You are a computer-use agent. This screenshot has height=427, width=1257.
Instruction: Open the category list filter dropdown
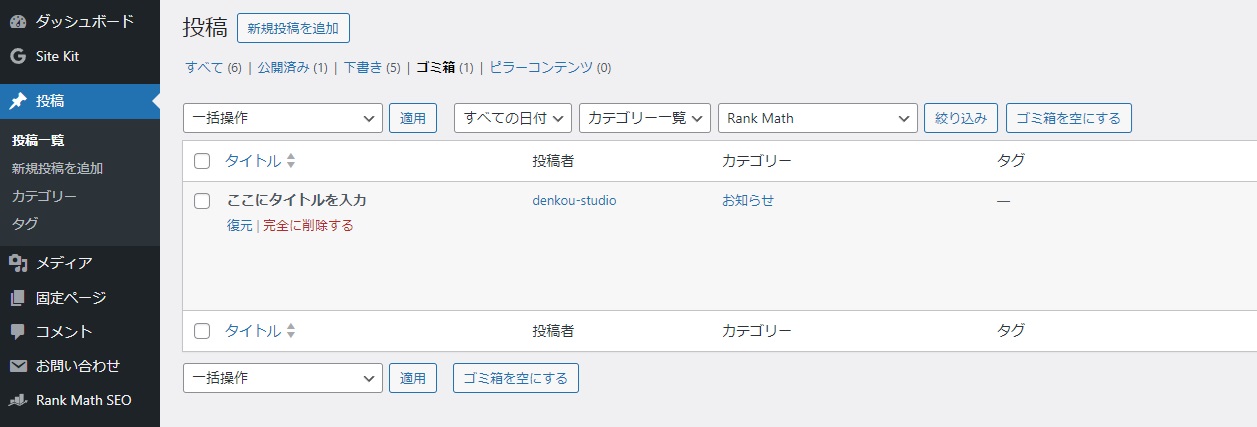click(644, 118)
